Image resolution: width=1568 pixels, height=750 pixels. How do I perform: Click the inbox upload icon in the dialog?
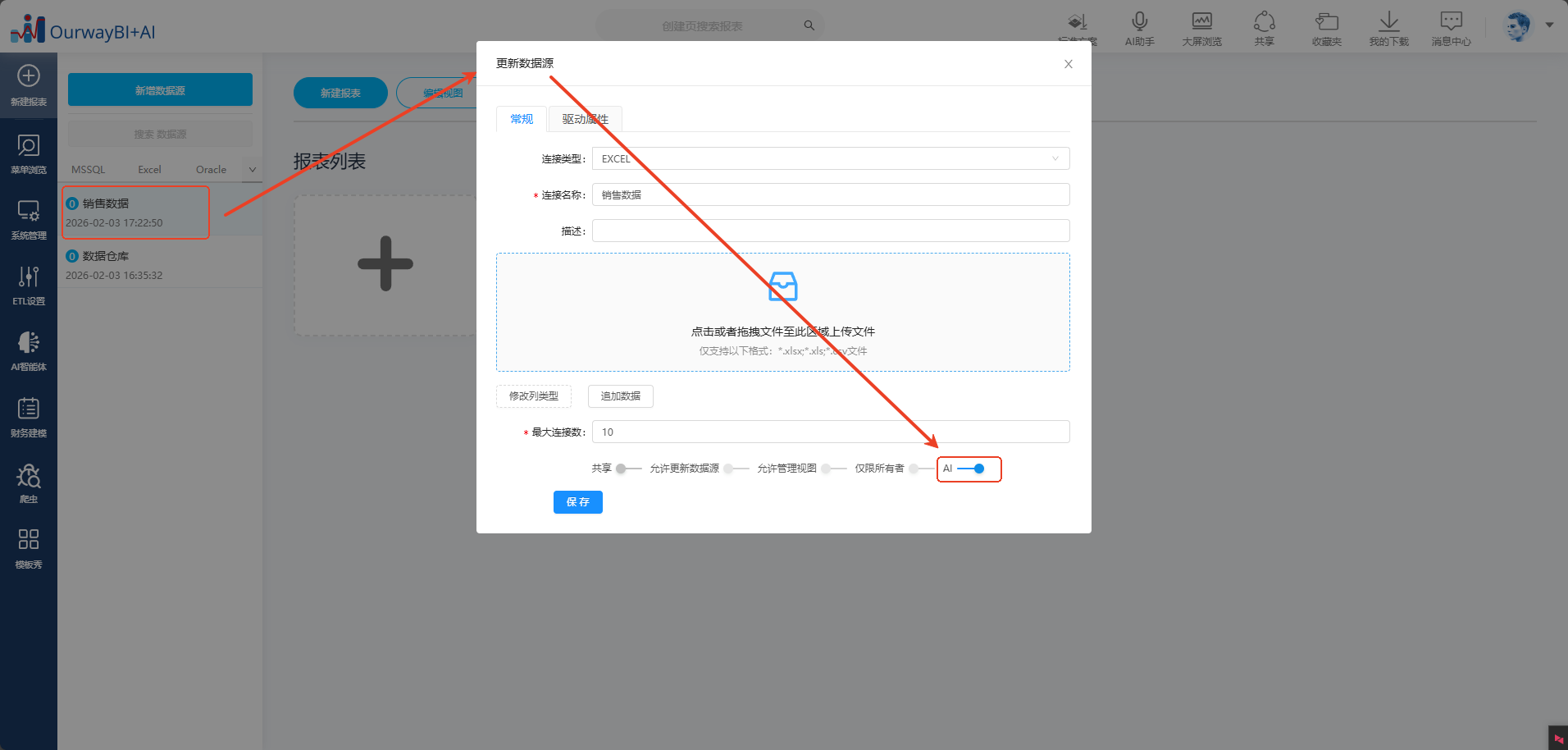coord(783,286)
